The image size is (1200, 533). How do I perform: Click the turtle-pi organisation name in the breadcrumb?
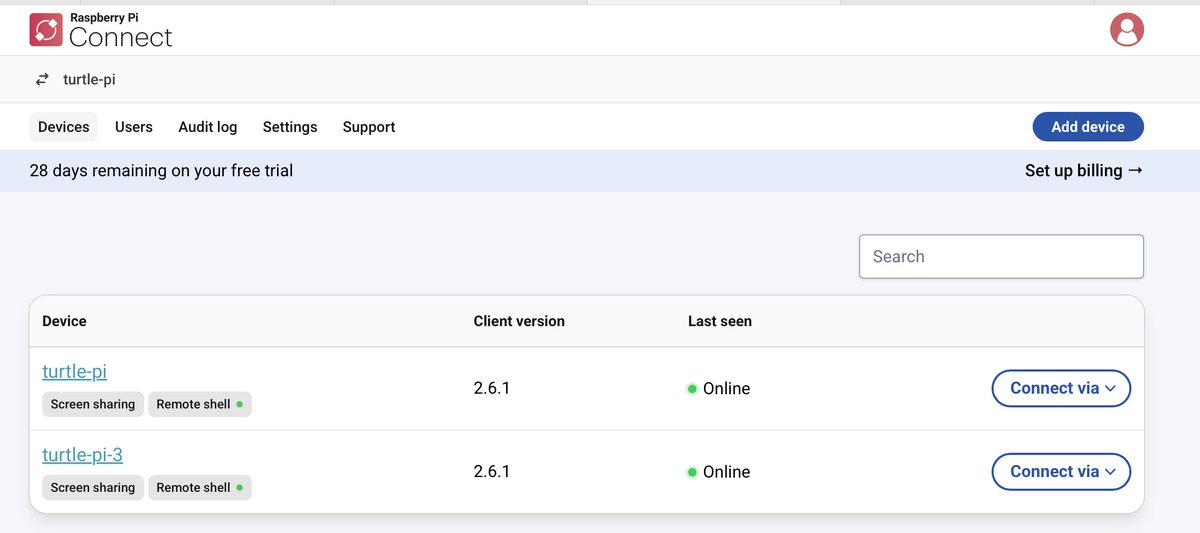(x=89, y=79)
